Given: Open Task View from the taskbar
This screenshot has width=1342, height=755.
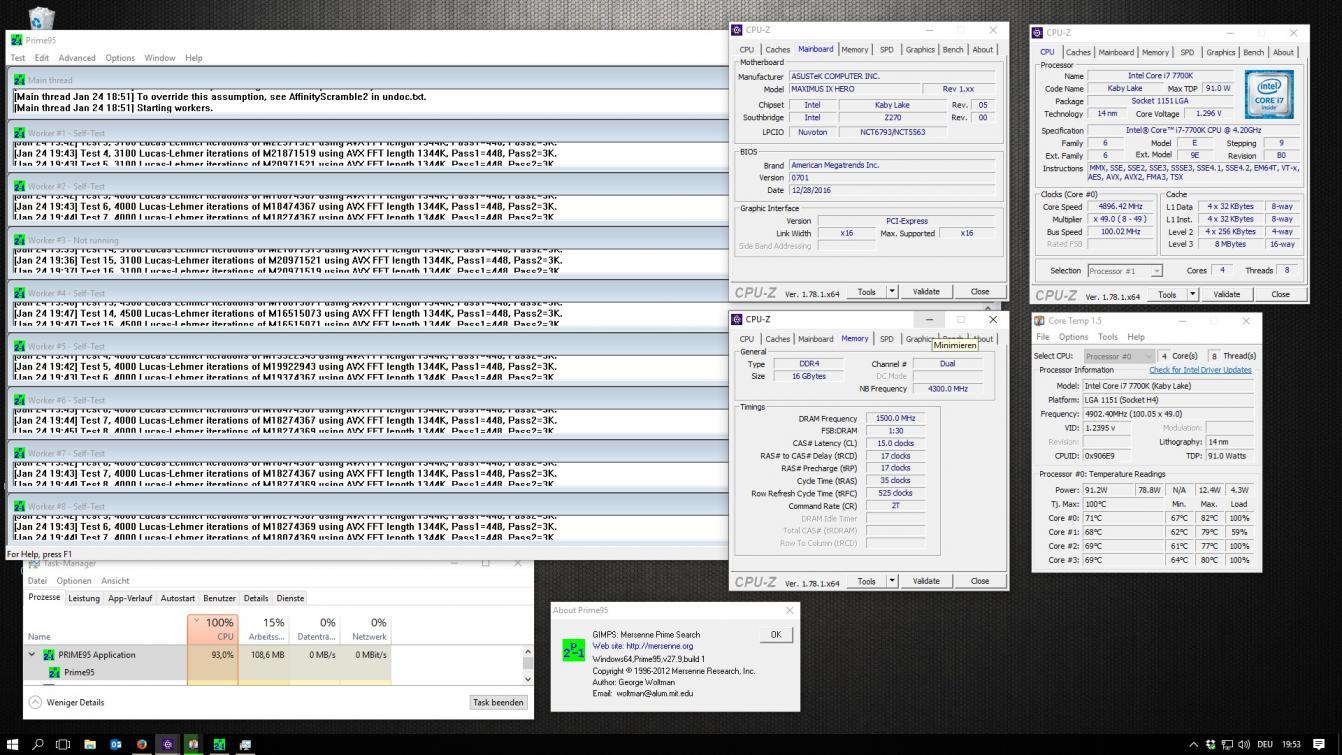Looking at the screenshot, I should (x=63, y=744).
